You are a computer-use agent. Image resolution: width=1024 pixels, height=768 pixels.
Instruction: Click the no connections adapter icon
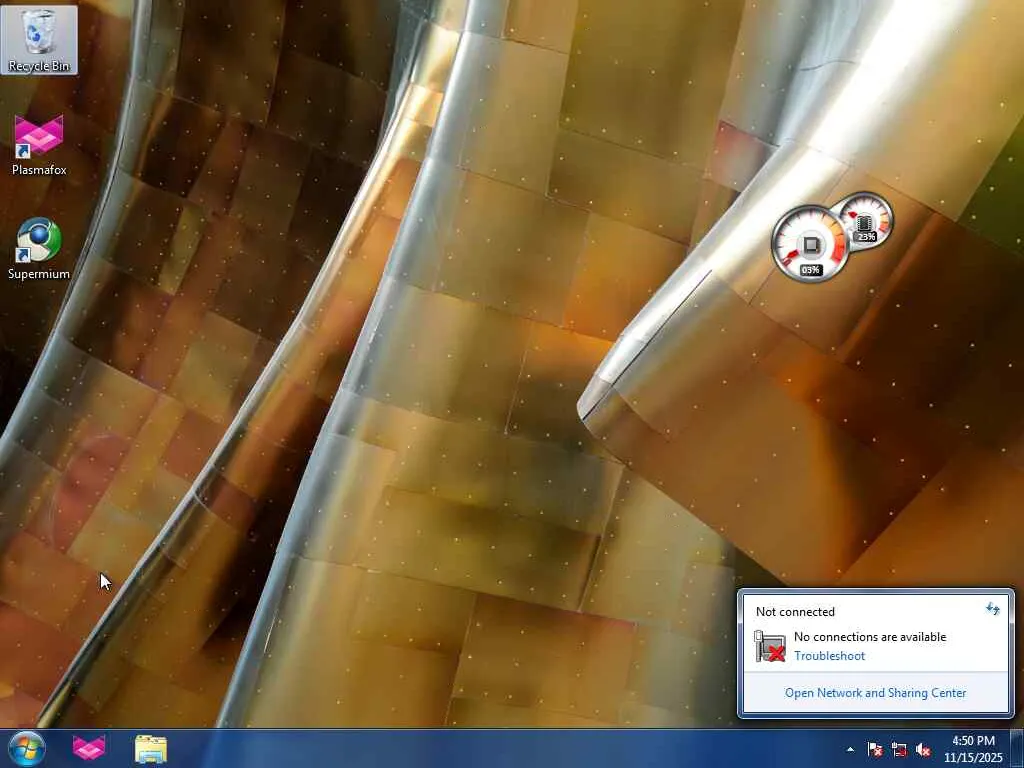tap(770, 646)
